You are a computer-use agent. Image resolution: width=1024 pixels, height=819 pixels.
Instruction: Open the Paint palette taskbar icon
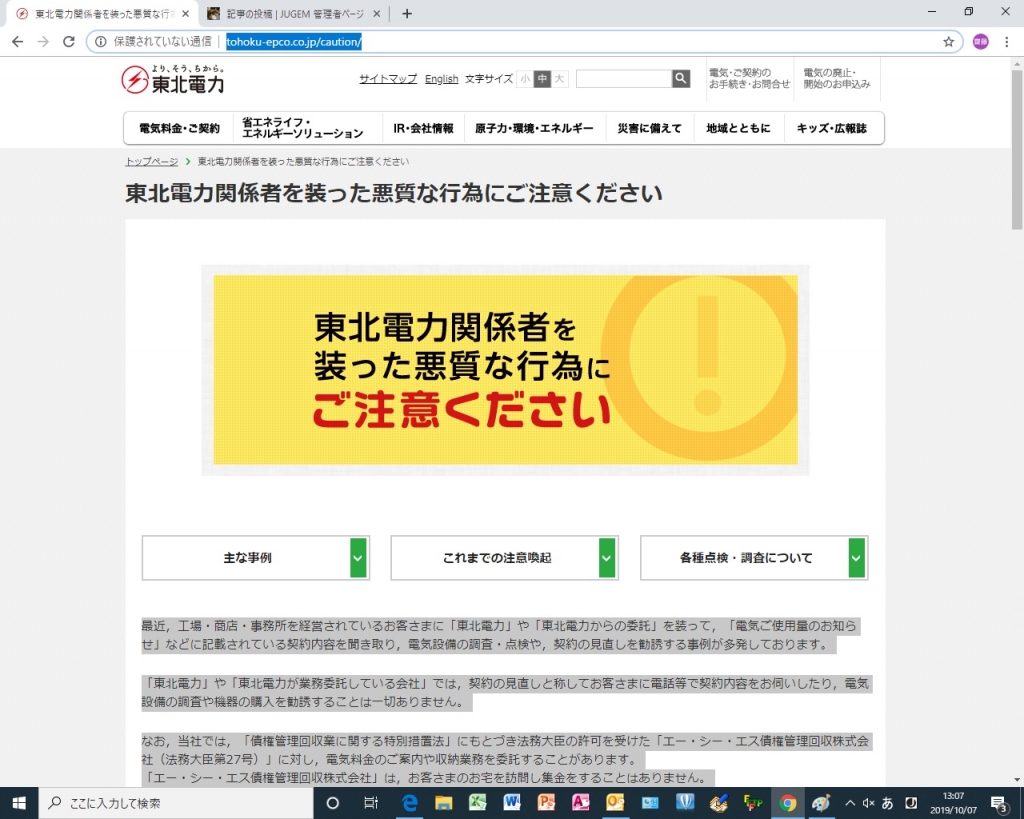coord(821,803)
